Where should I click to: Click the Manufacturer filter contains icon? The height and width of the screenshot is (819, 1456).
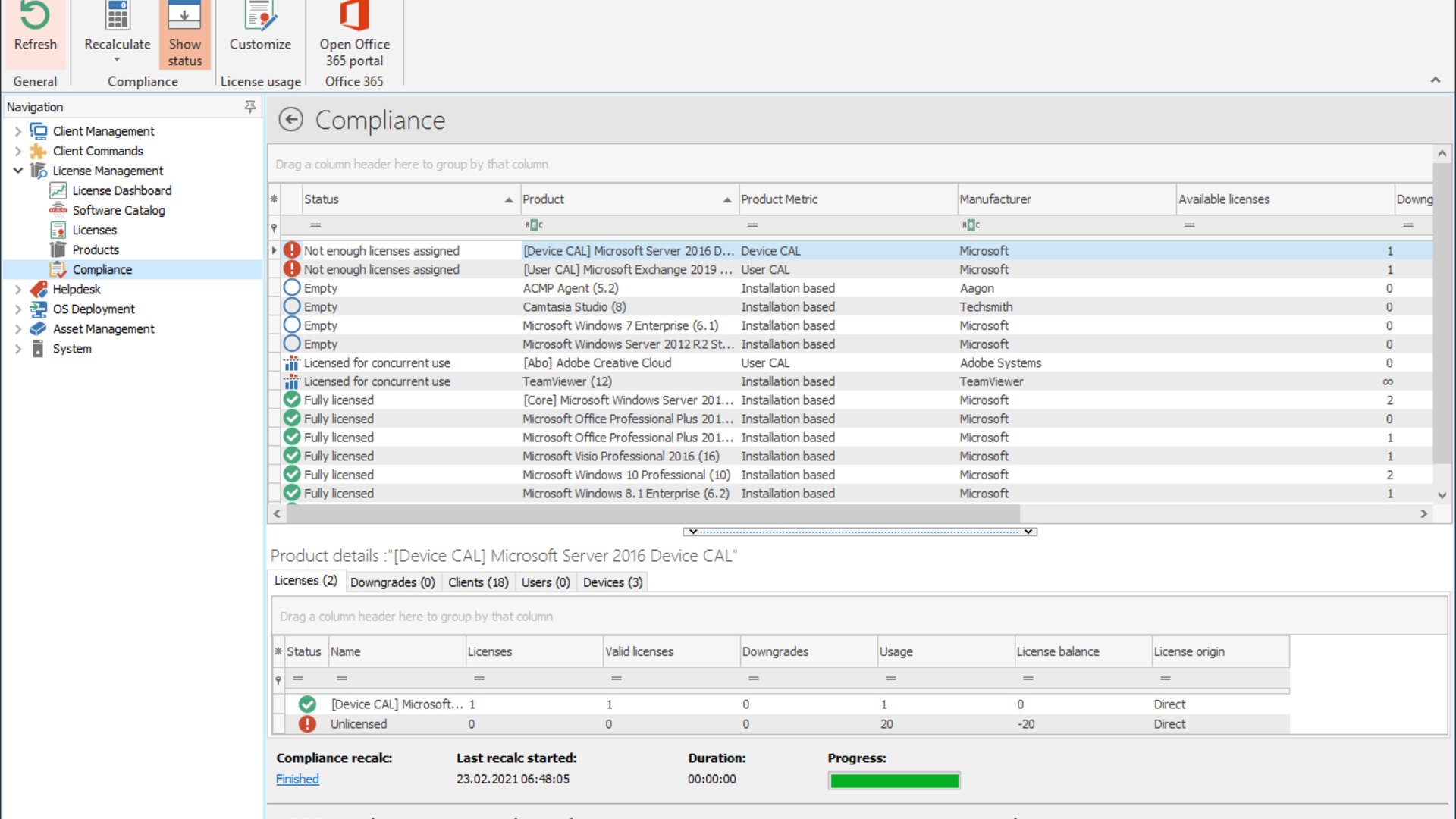(x=971, y=225)
